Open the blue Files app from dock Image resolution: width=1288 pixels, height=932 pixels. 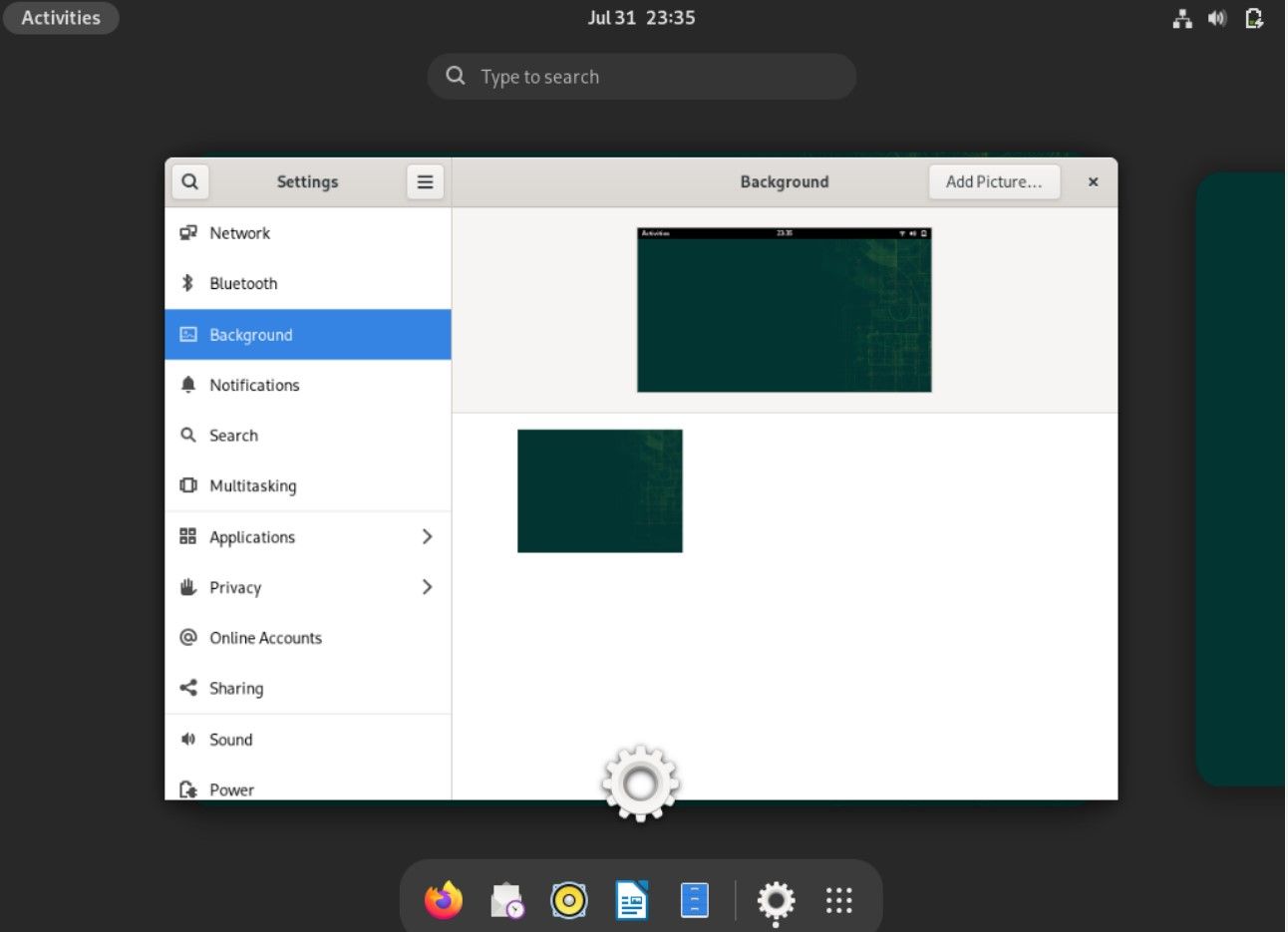(x=695, y=901)
